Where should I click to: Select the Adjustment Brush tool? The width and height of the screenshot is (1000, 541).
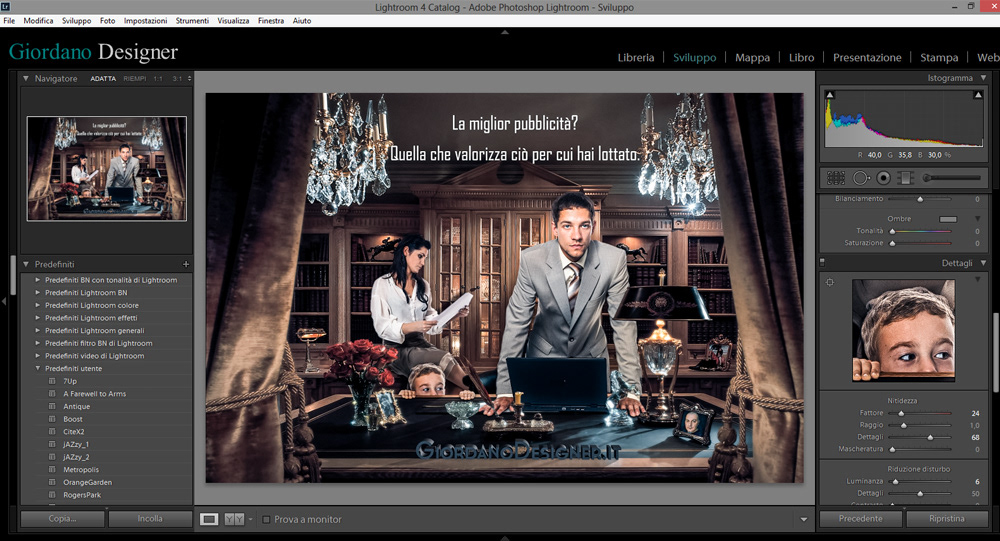(952, 178)
